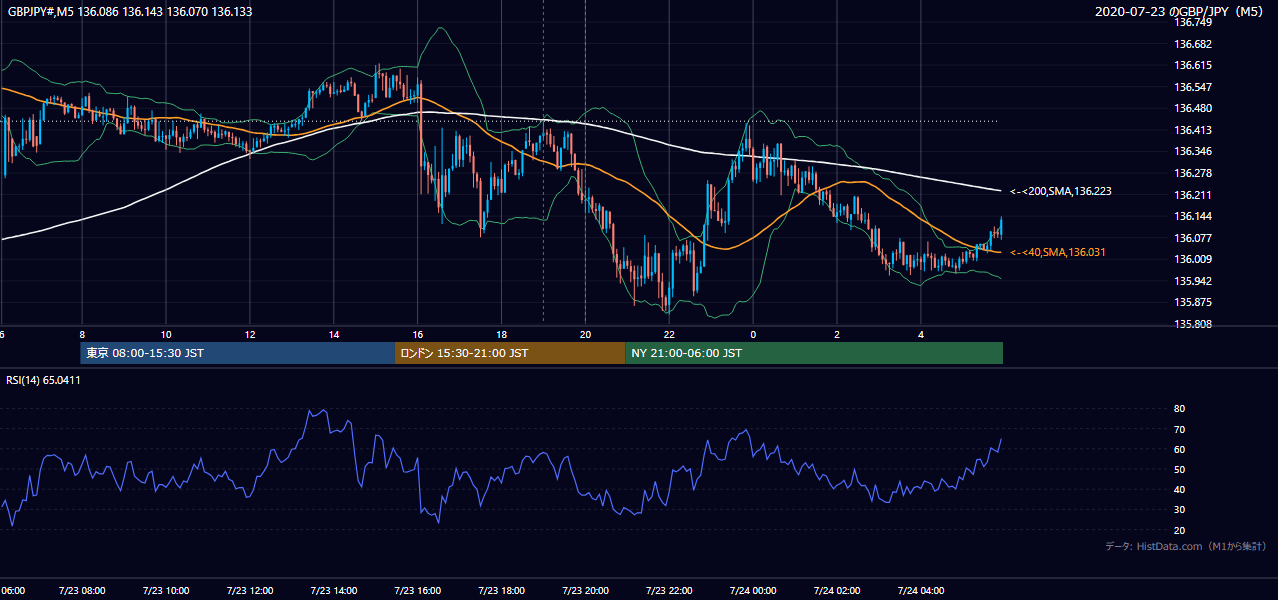Click the 136.278 price axis value
Image resolution: width=1278 pixels, height=600 pixels.
click(1192, 173)
